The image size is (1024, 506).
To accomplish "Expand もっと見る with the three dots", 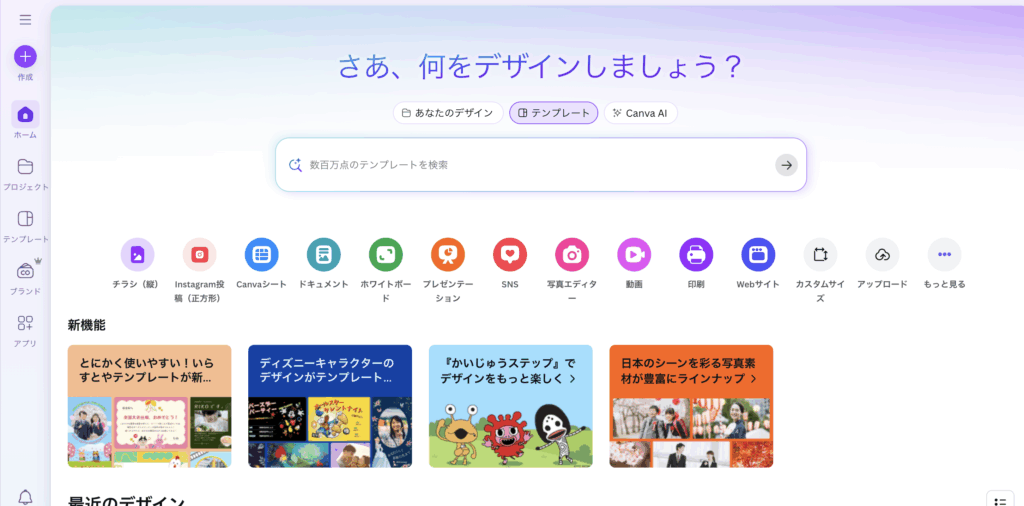I will (944, 255).
